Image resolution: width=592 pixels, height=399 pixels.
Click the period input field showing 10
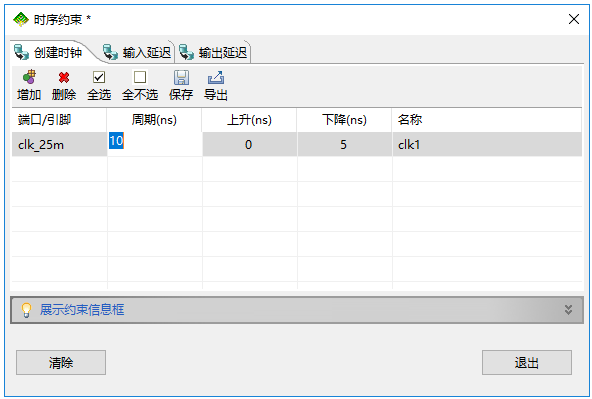(x=155, y=144)
